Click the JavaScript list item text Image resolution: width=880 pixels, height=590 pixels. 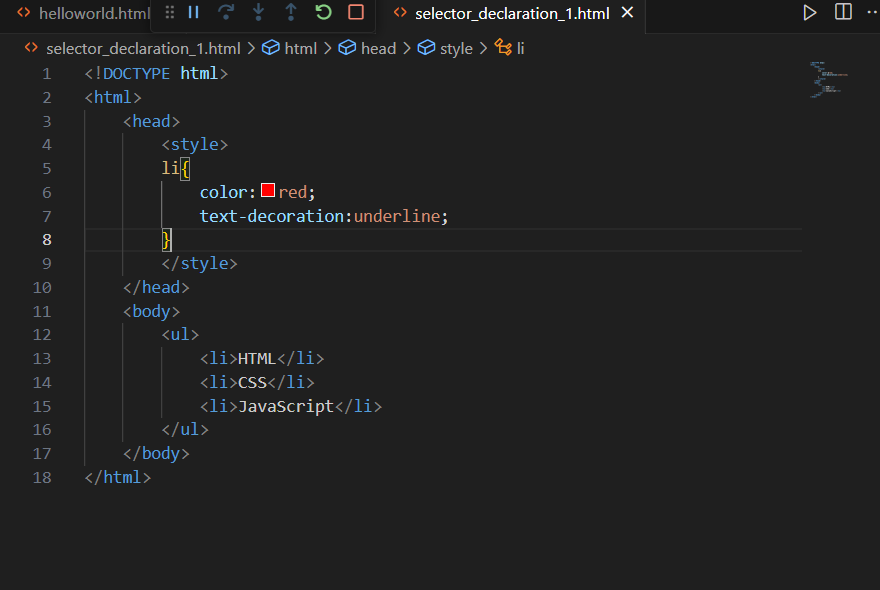286,406
